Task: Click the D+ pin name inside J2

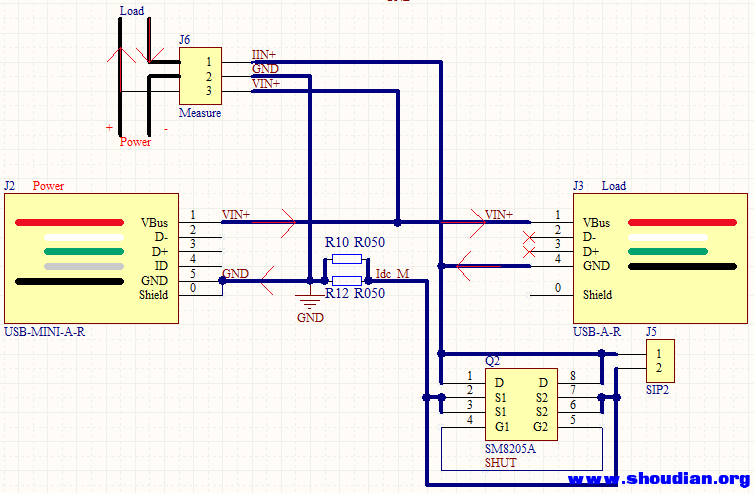Action: pyautogui.click(x=160, y=252)
